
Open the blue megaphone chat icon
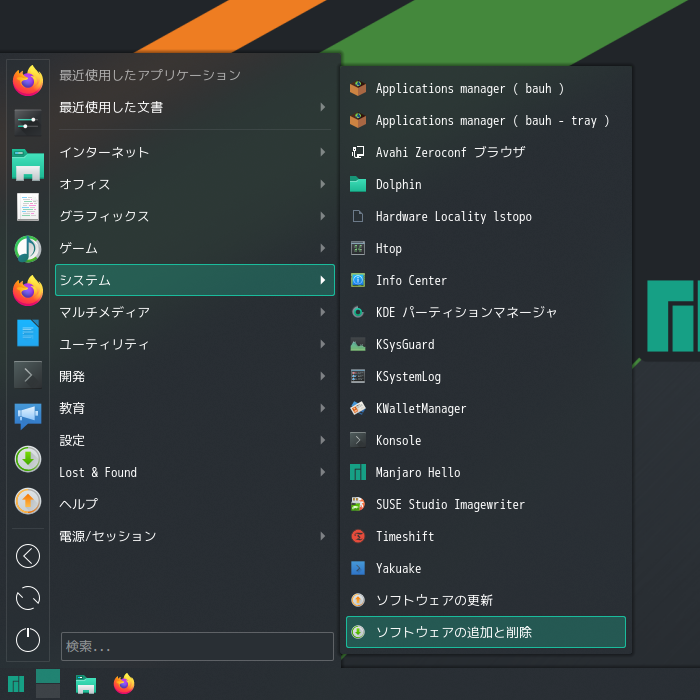[28, 416]
